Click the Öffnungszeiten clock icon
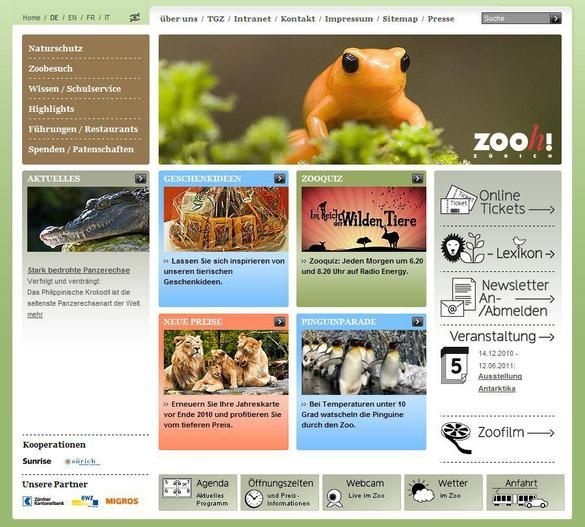Image resolution: width=585 pixels, height=527 pixels. click(x=254, y=498)
